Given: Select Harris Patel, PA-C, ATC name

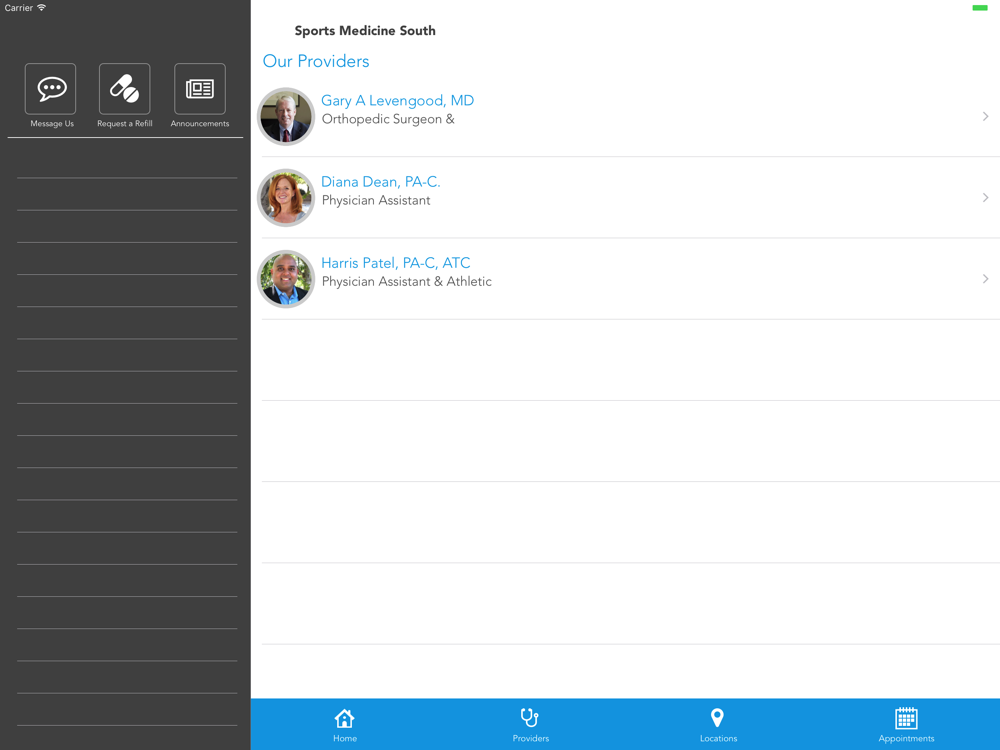Looking at the screenshot, I should coord(395,263).
